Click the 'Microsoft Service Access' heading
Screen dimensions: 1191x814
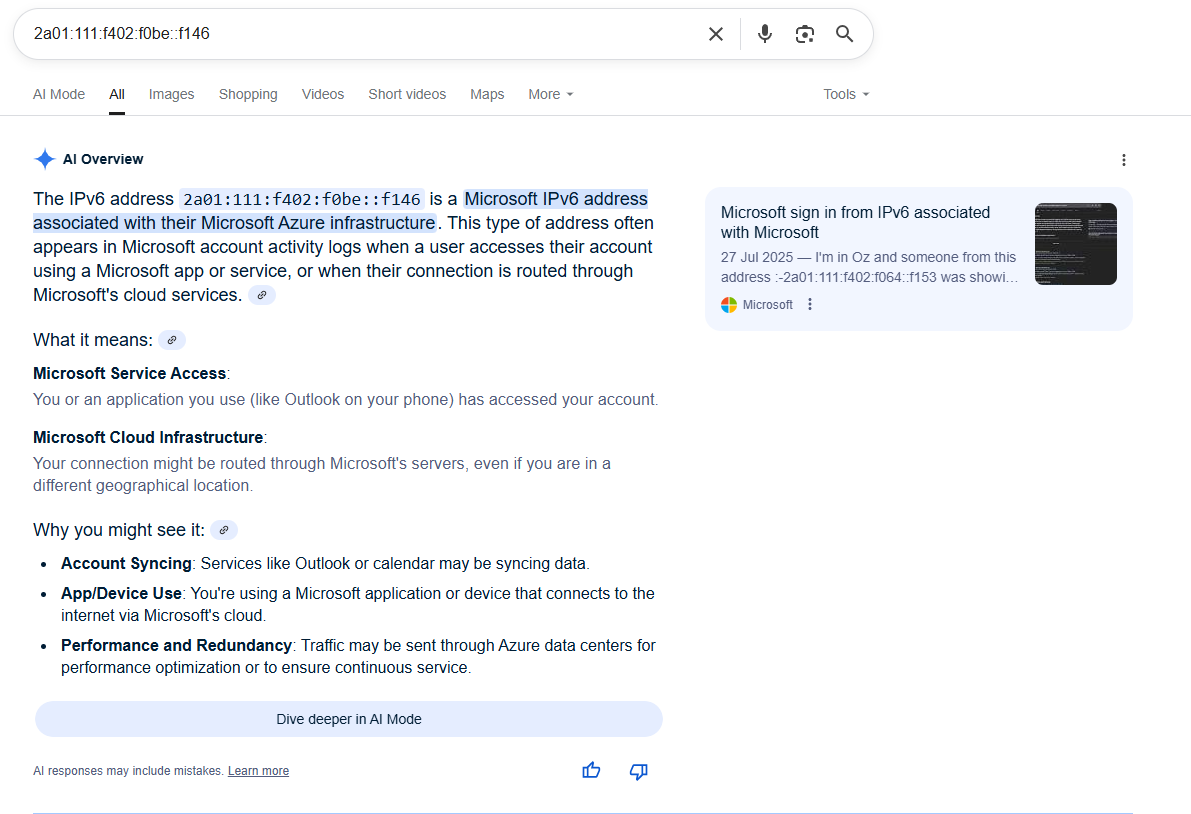130,374
